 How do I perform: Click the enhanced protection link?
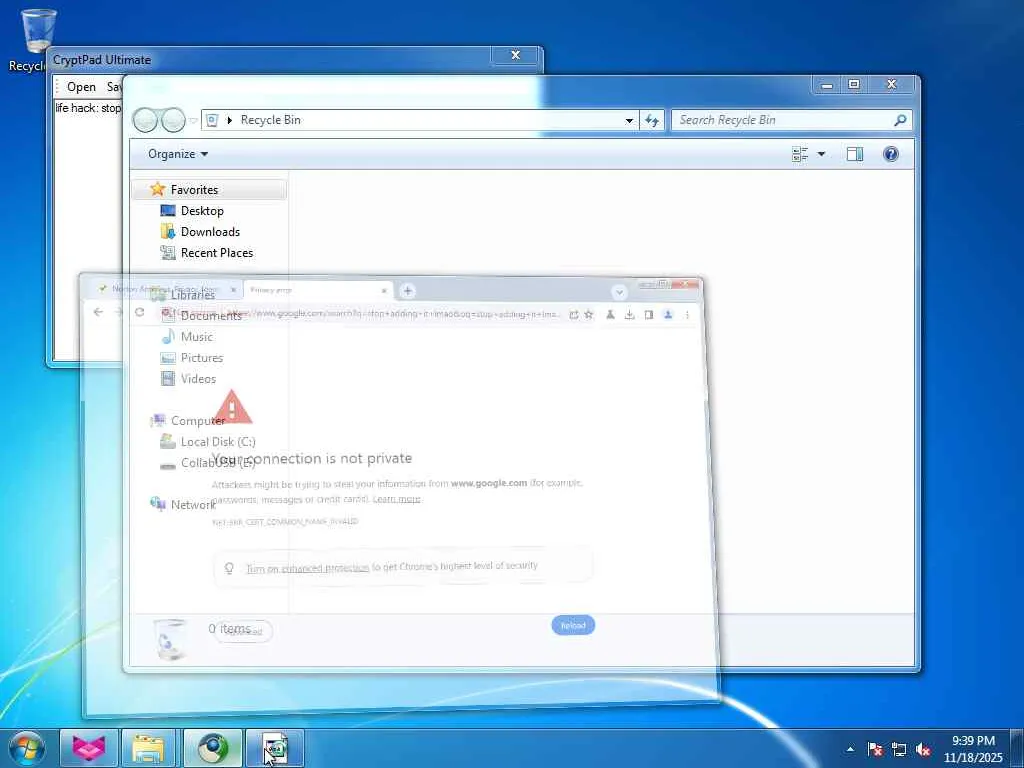coord(307,568)
